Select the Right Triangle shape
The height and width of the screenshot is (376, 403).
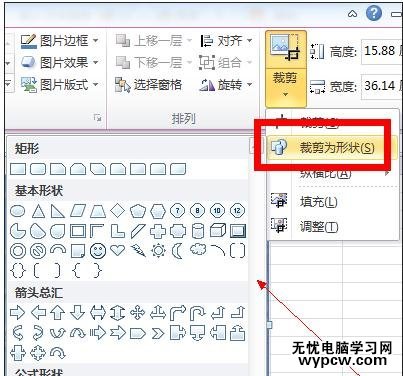[58, 211]
